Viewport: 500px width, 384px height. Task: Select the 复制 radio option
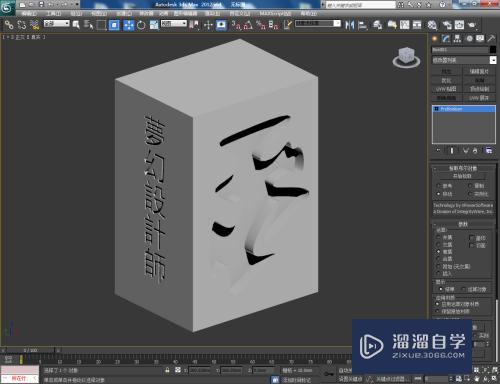pyautogui.click(x=470, y=186)
